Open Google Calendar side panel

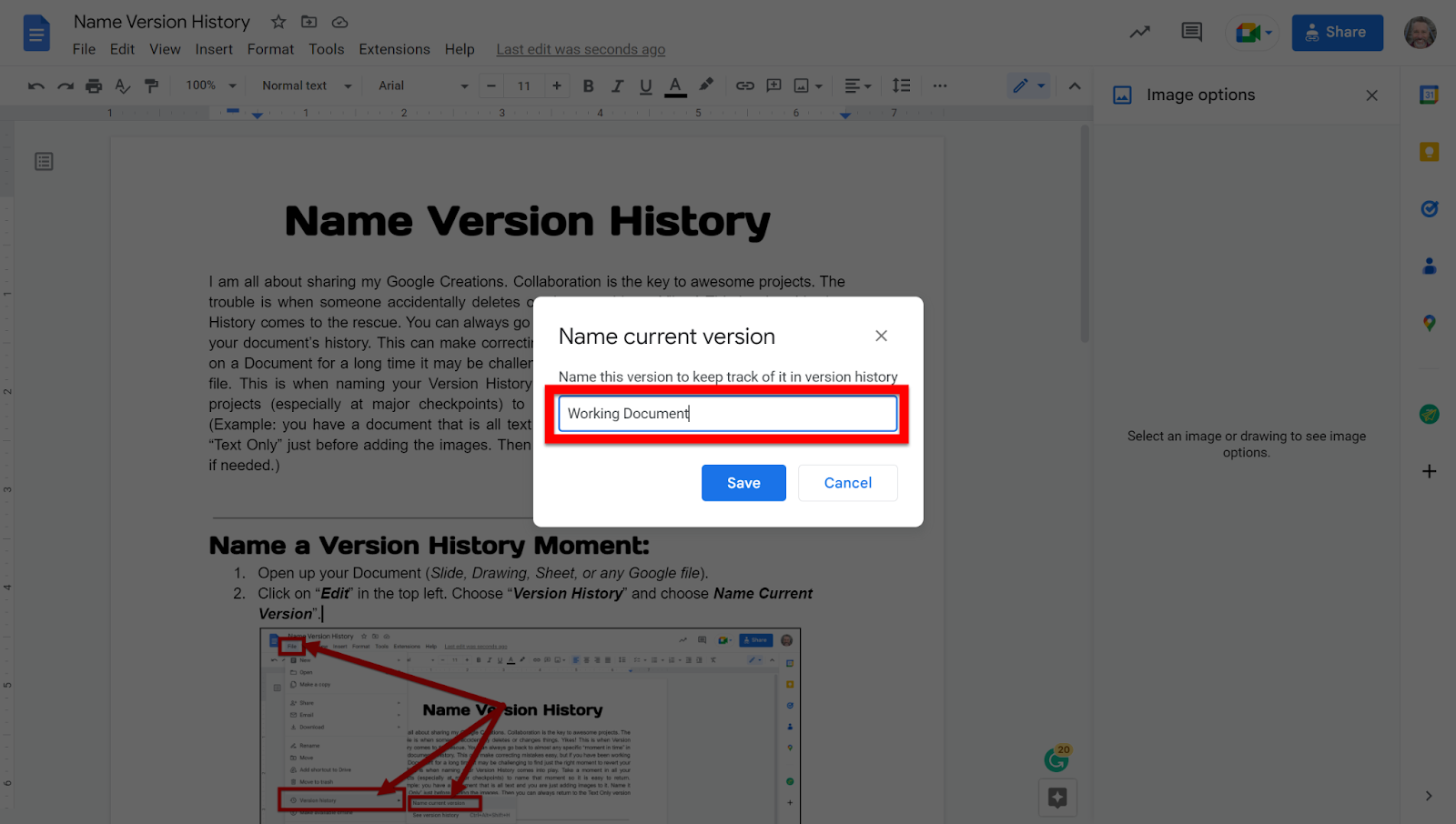tap(1429, 95)
